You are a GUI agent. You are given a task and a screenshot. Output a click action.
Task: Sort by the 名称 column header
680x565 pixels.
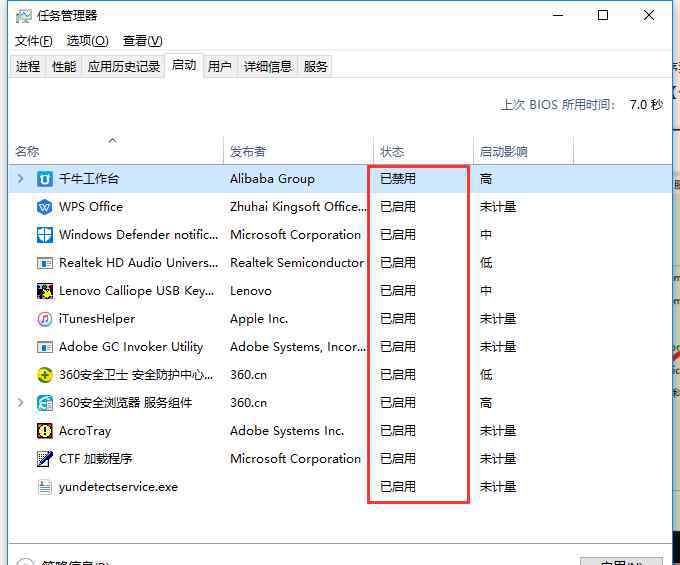pyautogui.click(x=115, y=150)
